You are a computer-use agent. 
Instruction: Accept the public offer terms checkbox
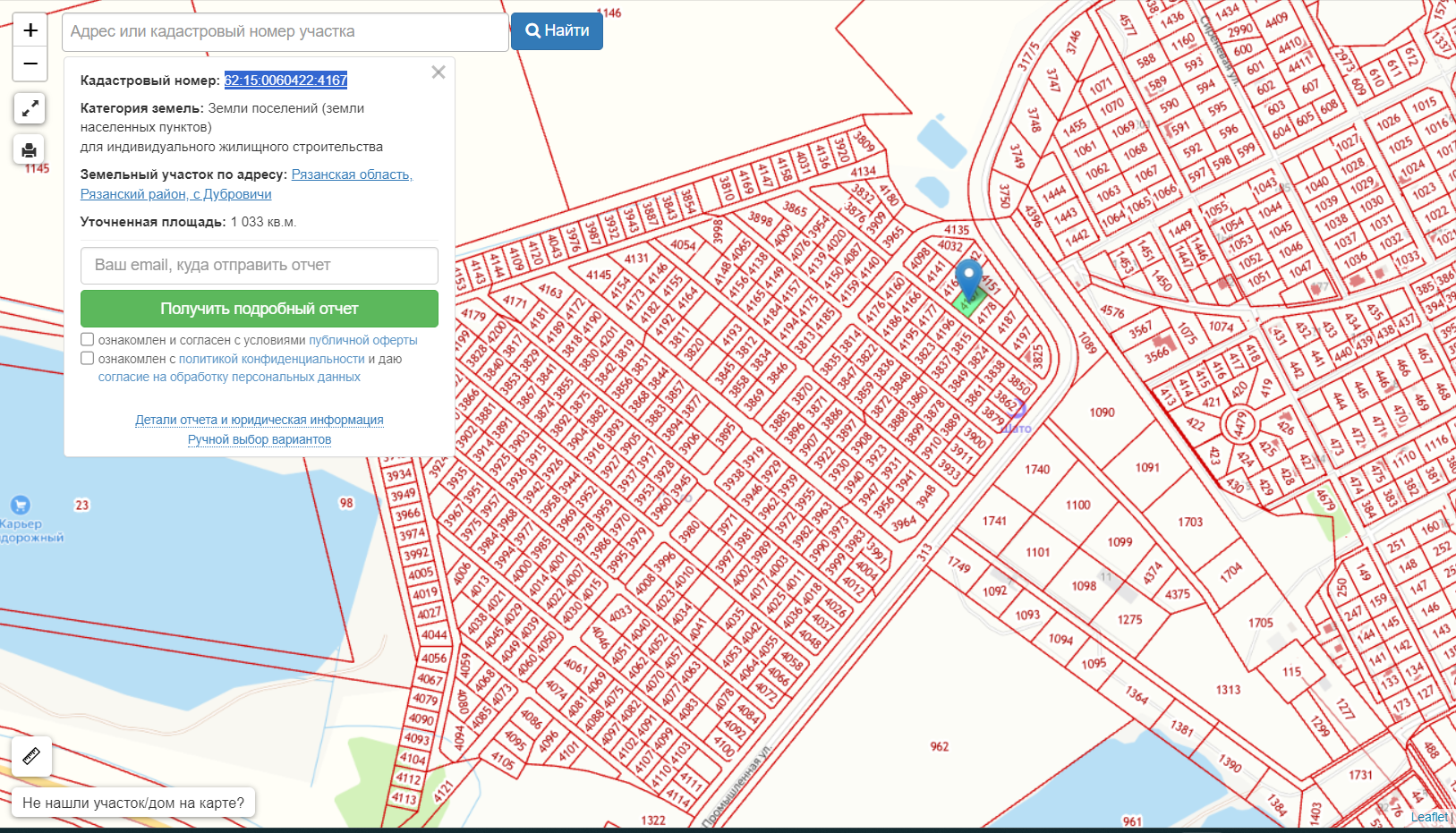[88, 340]
